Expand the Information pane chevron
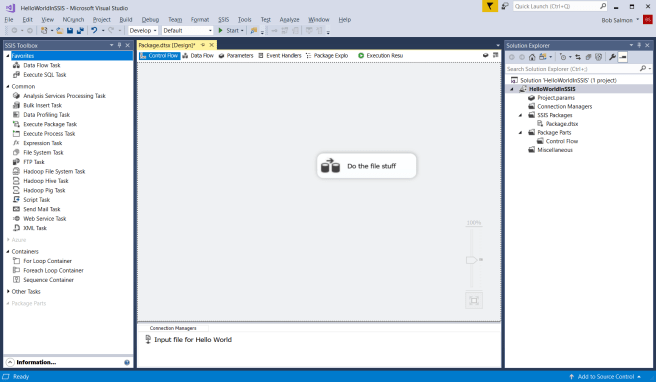 pos(10,362)
